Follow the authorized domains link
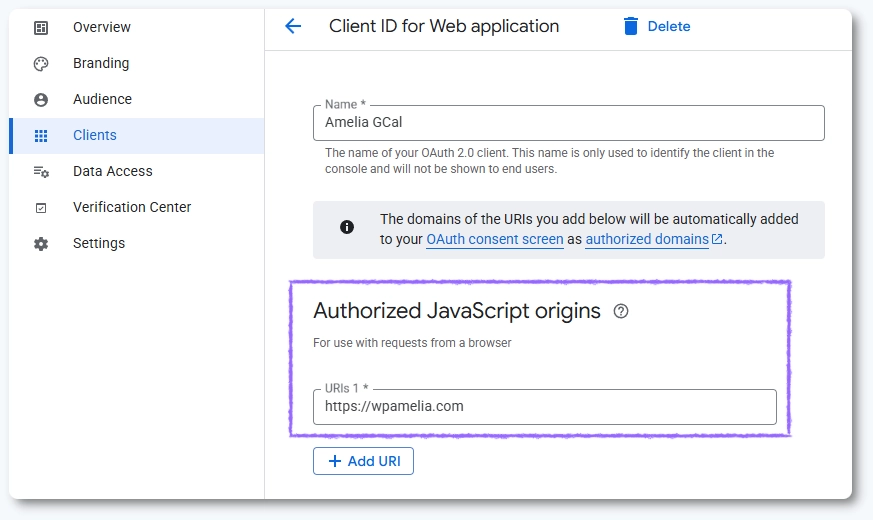Screen dimensions: 873x520 (x=647, y=240)
